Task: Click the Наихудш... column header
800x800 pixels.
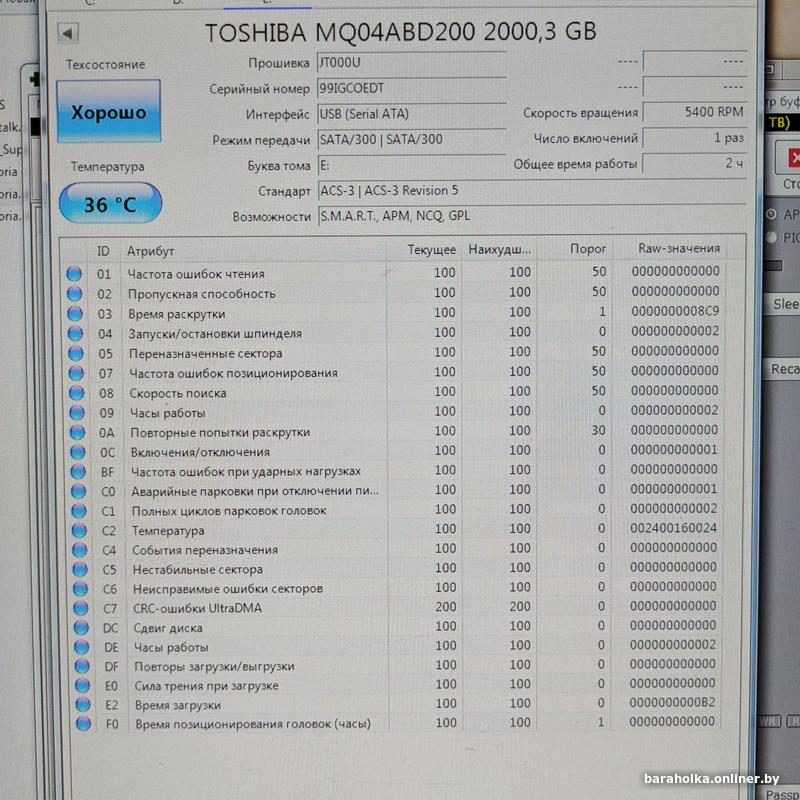Action: pyautogui.click(x=499, y=249)
